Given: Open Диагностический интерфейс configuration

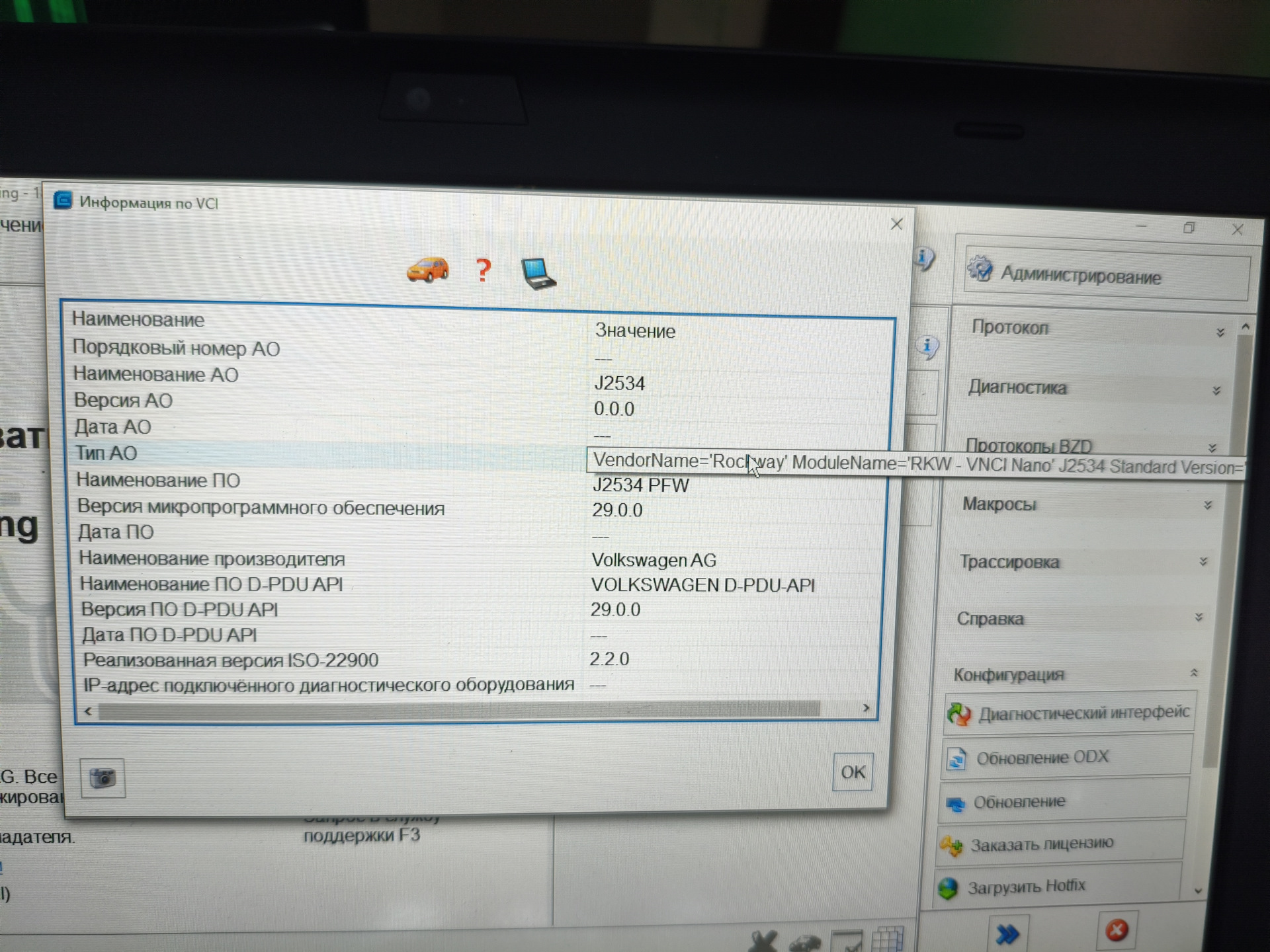Looking at the screenshot, I should (1070, 713).
